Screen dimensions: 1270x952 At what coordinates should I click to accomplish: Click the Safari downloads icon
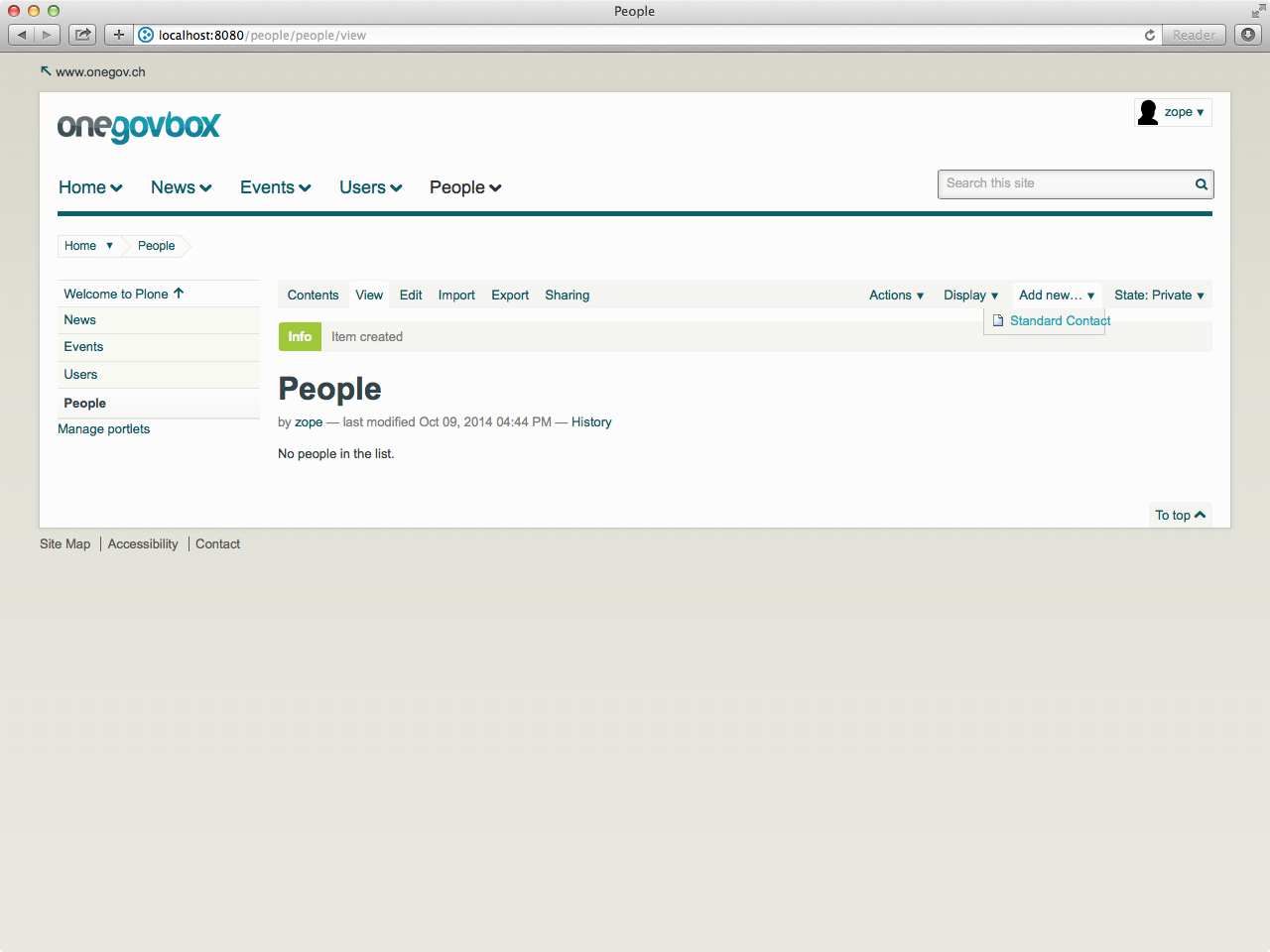(x=1248, y=35)
